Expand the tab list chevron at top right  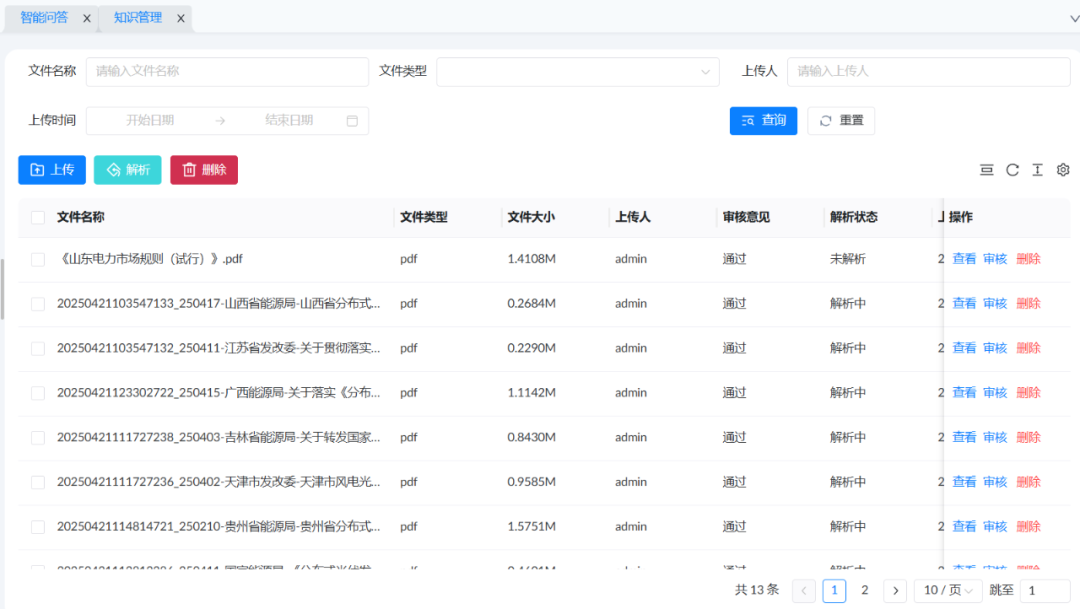click(x=1074, y=18)
